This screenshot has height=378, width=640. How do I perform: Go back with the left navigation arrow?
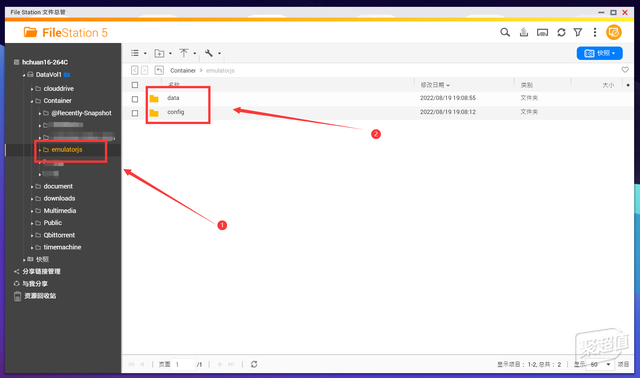(x=135, y=70)
